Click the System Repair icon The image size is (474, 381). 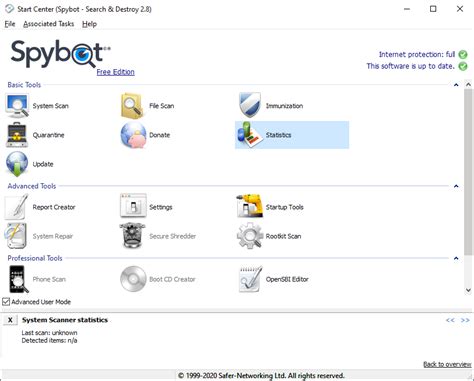[x=16, y=236]
